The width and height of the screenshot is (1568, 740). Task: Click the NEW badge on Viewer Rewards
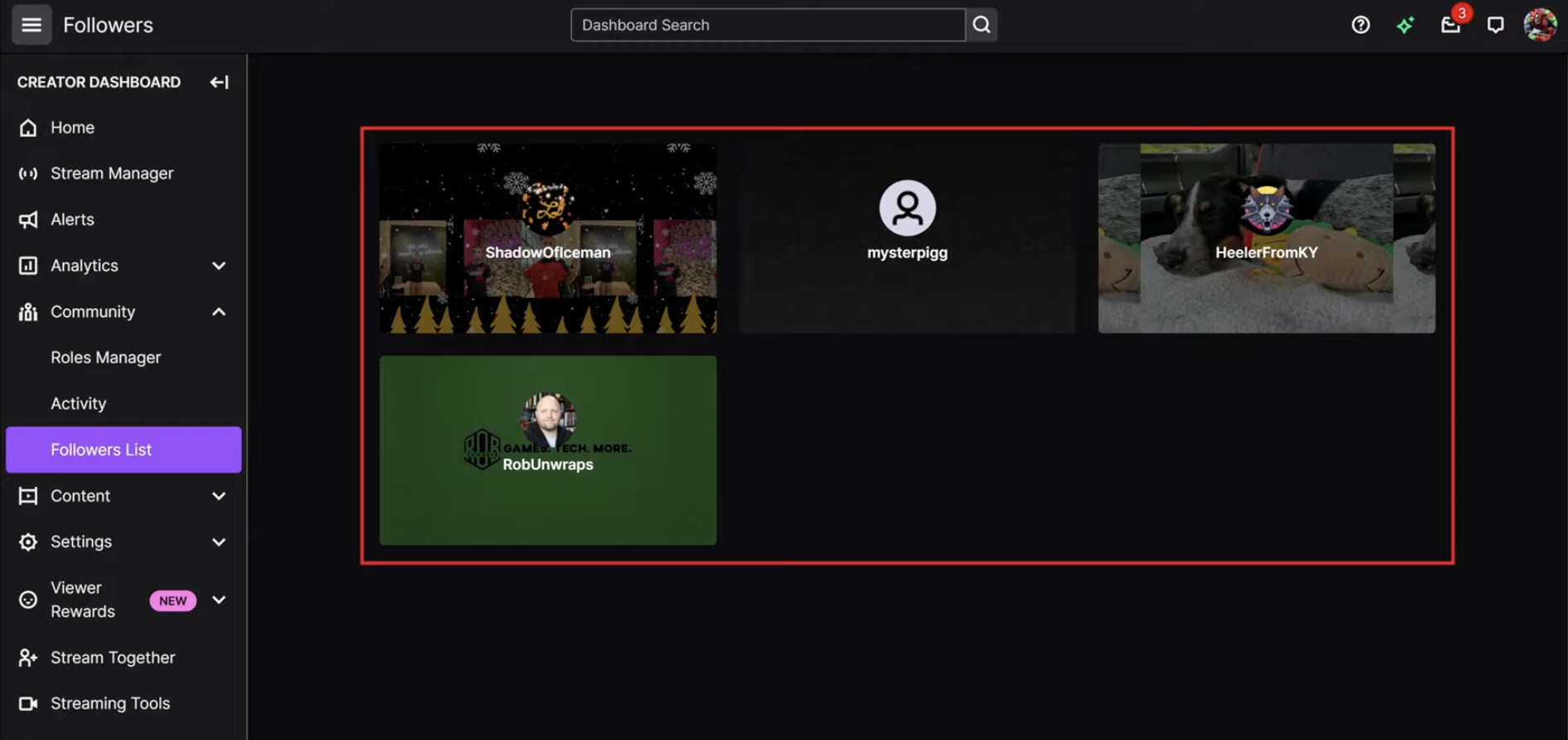click(x=173, y=600)
